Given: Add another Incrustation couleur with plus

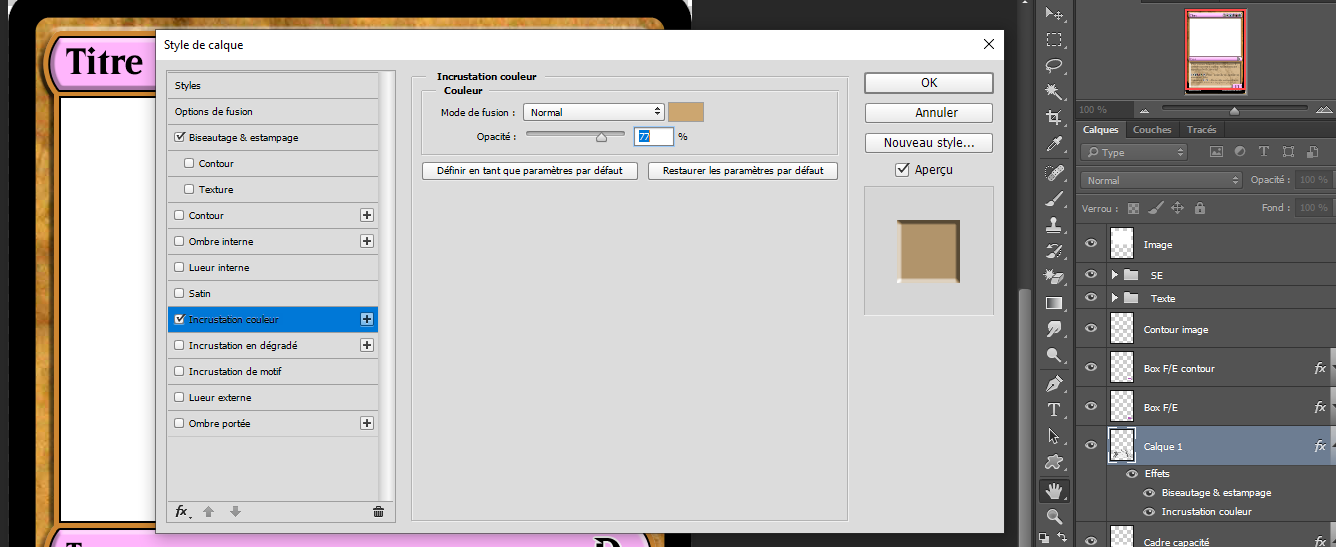Looking at the screenshot, I should click(x=367, y=319).
